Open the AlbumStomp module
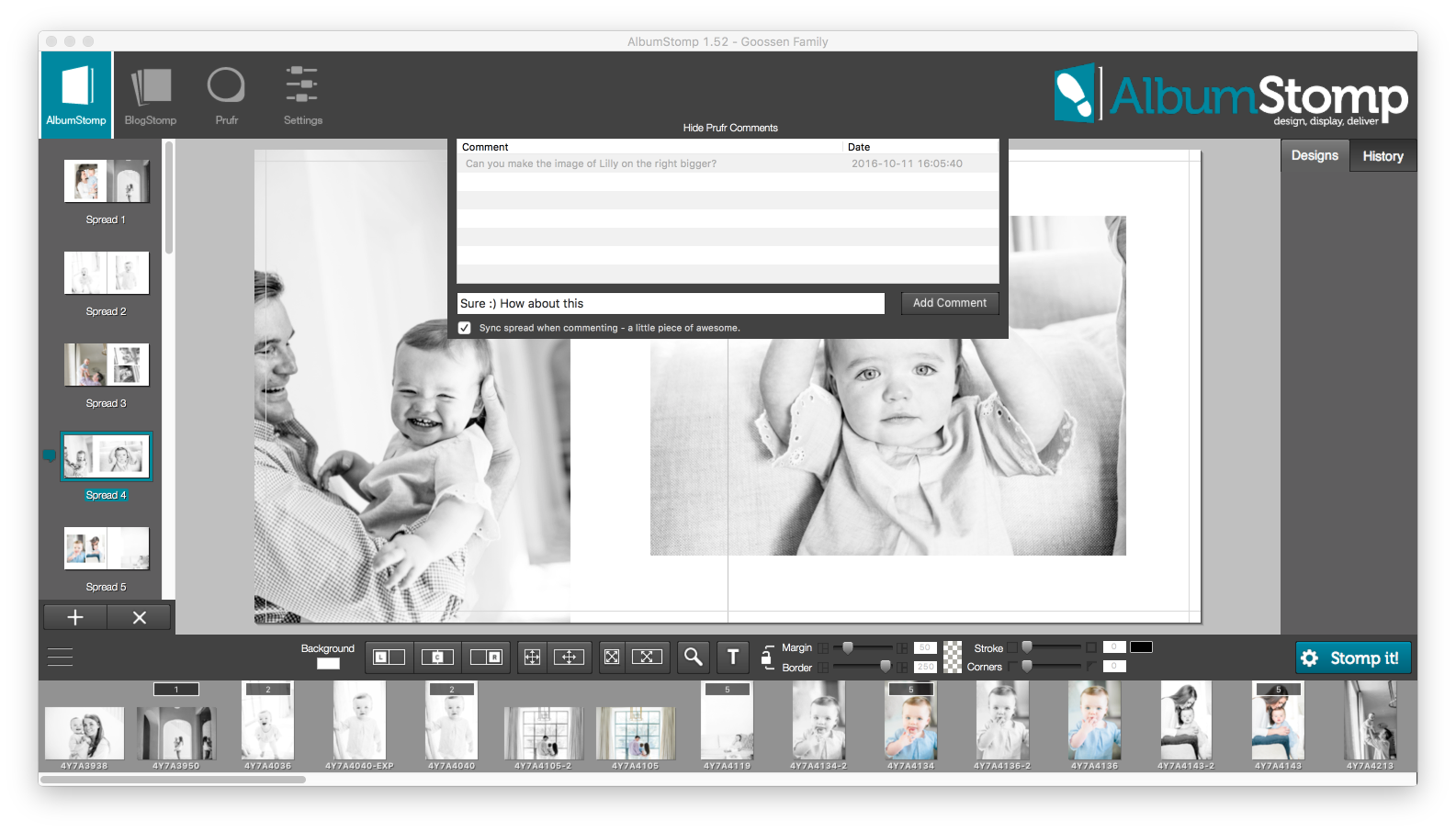The image size is (1456, 832). (x=76, y=95)
